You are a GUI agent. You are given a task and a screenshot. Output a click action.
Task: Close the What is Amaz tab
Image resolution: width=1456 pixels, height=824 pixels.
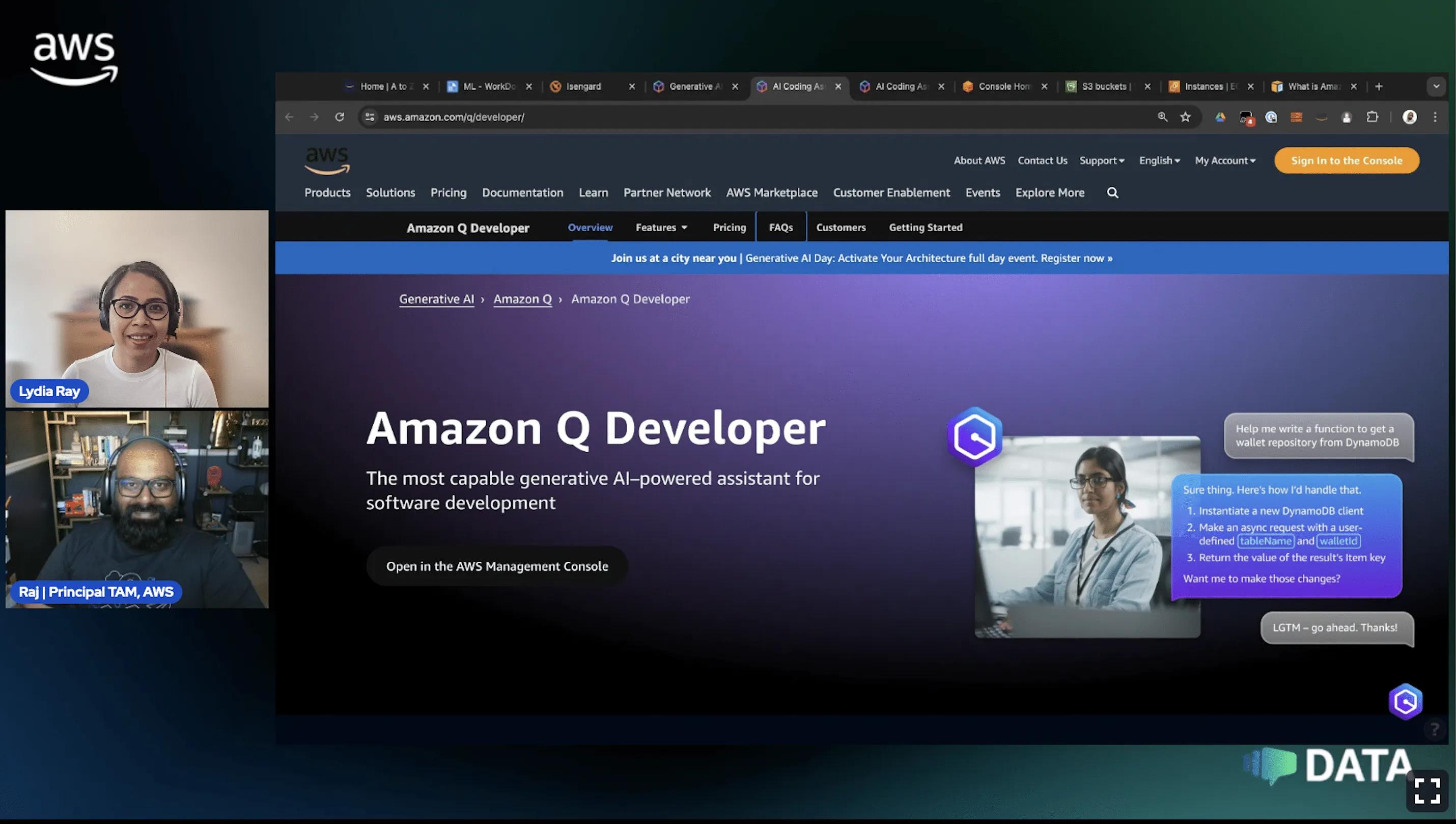click(x=1354, y=87)
